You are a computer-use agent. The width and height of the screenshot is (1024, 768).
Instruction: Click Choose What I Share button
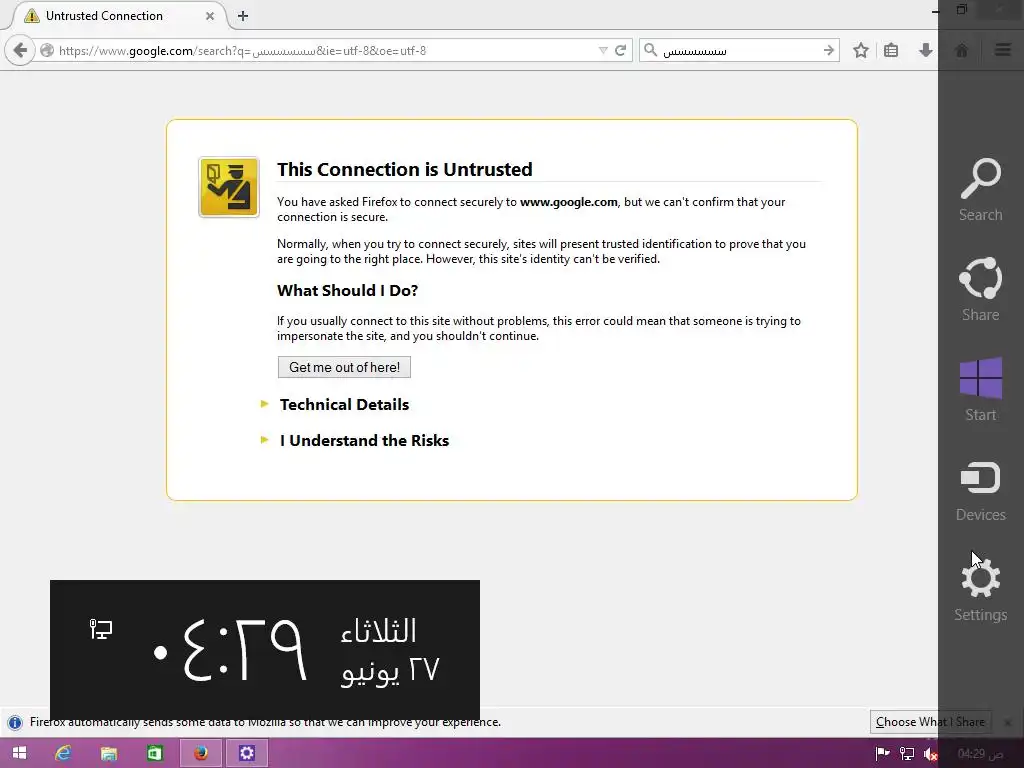[x=930, y=722]
